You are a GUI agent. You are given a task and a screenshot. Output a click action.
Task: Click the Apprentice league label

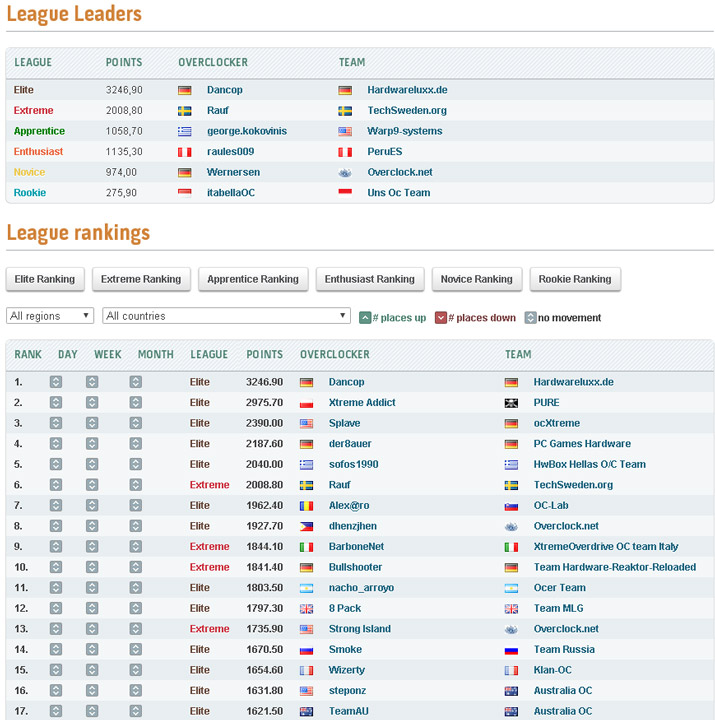click(39, 131)
